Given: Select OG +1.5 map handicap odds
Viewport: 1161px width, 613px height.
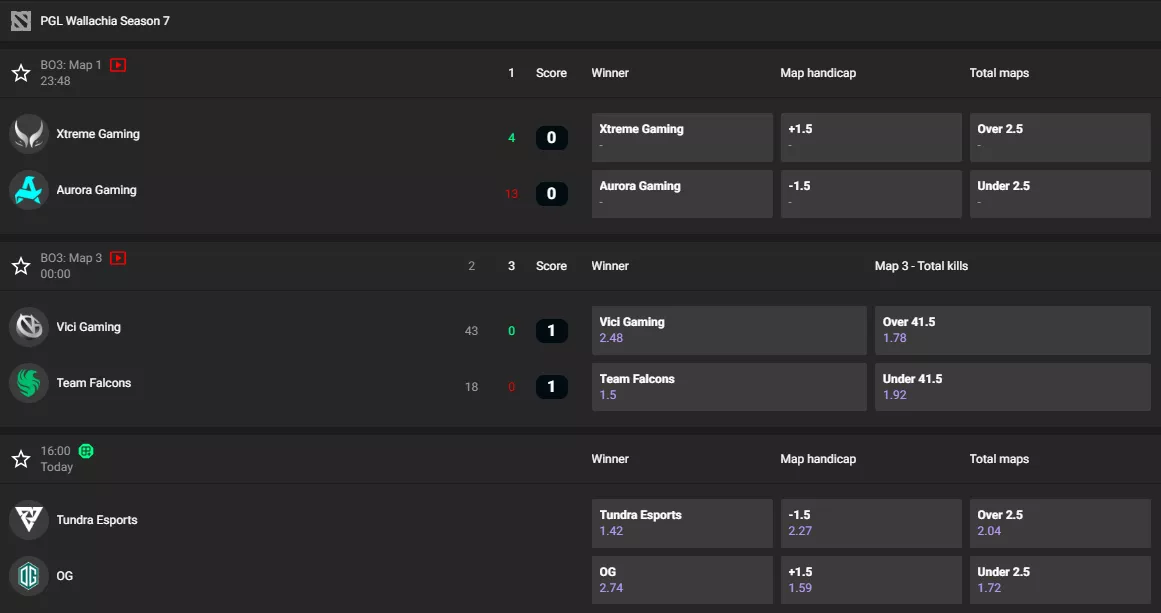Looking at the screenshot, I should click(870, 579).
